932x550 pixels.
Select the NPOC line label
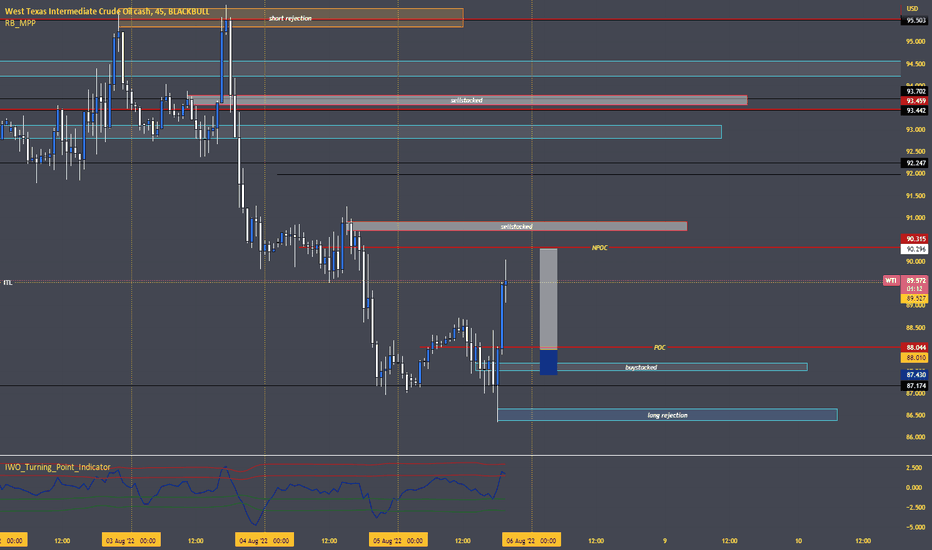(600, 247)
